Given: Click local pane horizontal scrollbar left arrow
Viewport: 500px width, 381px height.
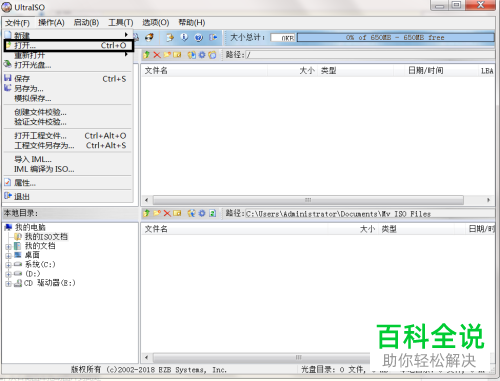Looking at the screenshot, I should pyautogui.click(x=146, y=358).
